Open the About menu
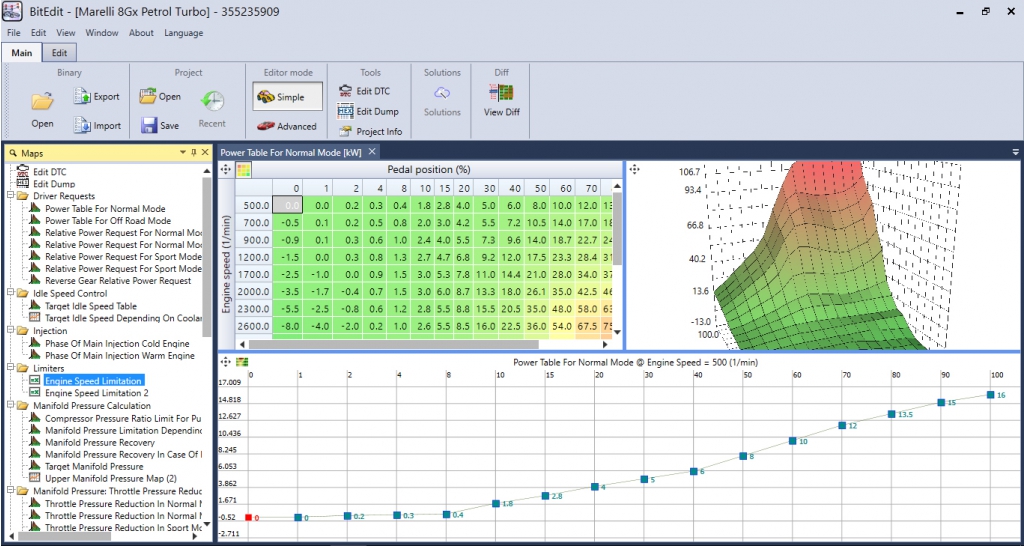This screenshot has width=1024, height=546. (x=141, y=33)
